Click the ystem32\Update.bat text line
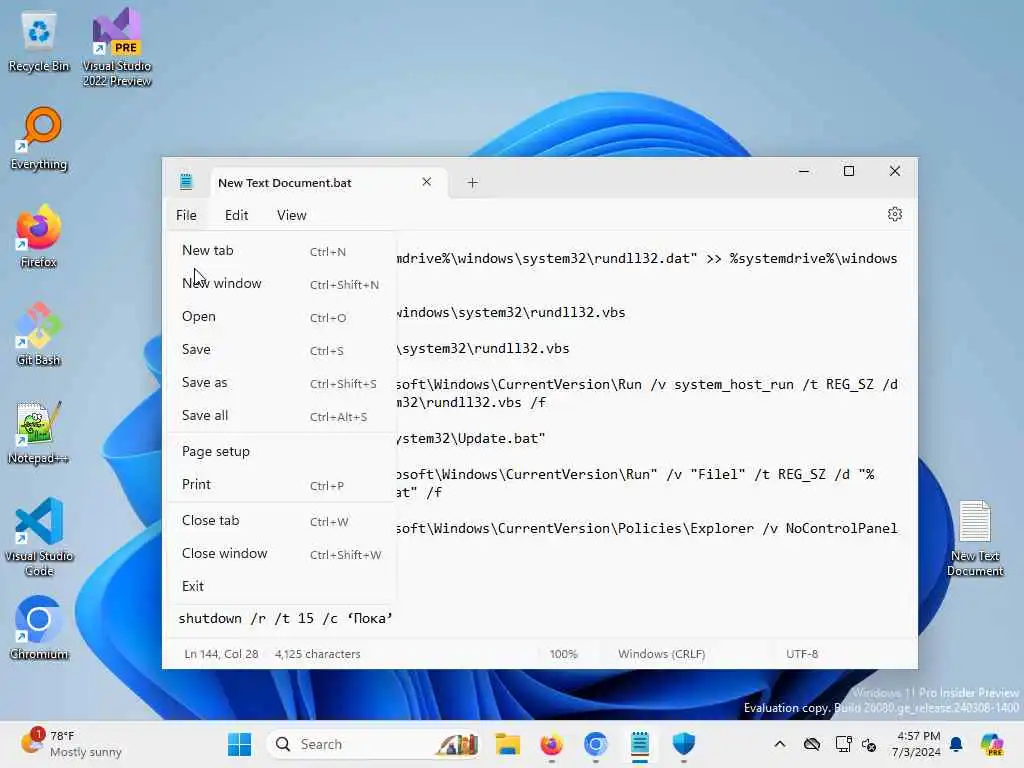The image size is (1024, 768). pos(470,438)
